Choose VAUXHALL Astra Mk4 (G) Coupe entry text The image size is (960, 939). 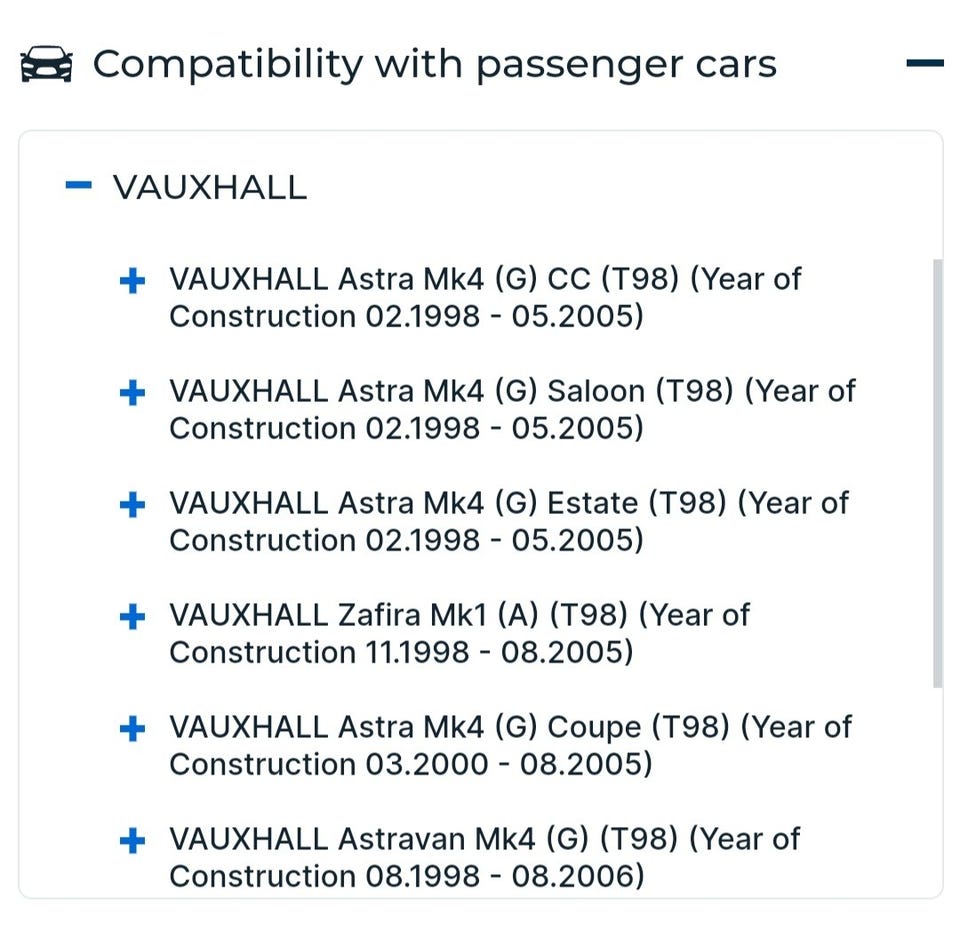tap(510, 745)
